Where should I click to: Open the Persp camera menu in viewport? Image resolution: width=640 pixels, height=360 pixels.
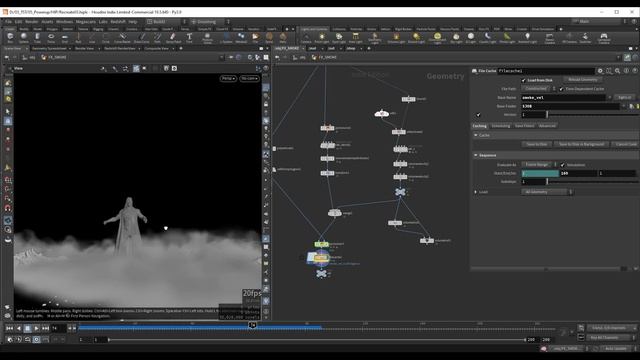click(228, 78)
